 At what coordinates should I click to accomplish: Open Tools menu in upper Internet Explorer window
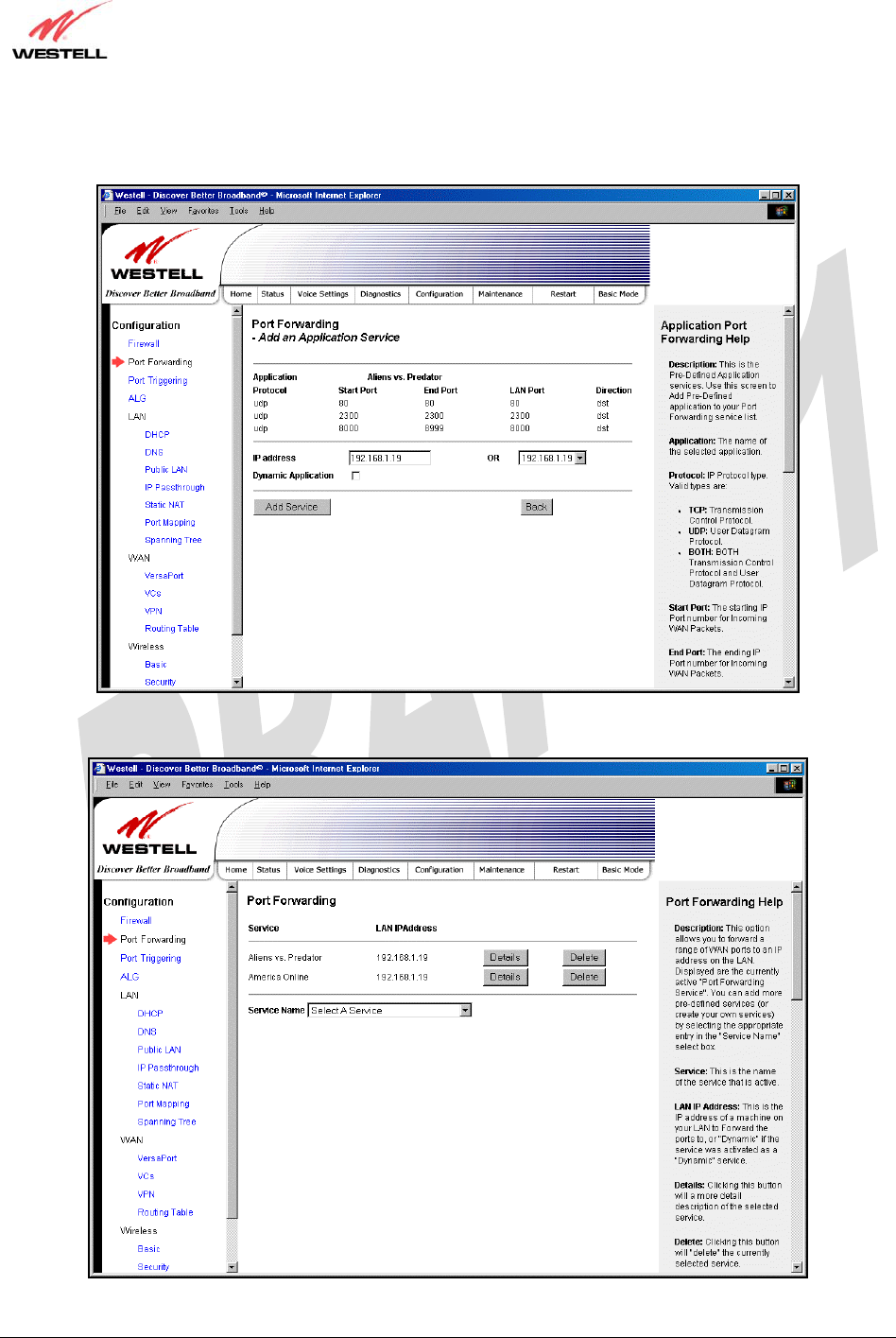239,211
